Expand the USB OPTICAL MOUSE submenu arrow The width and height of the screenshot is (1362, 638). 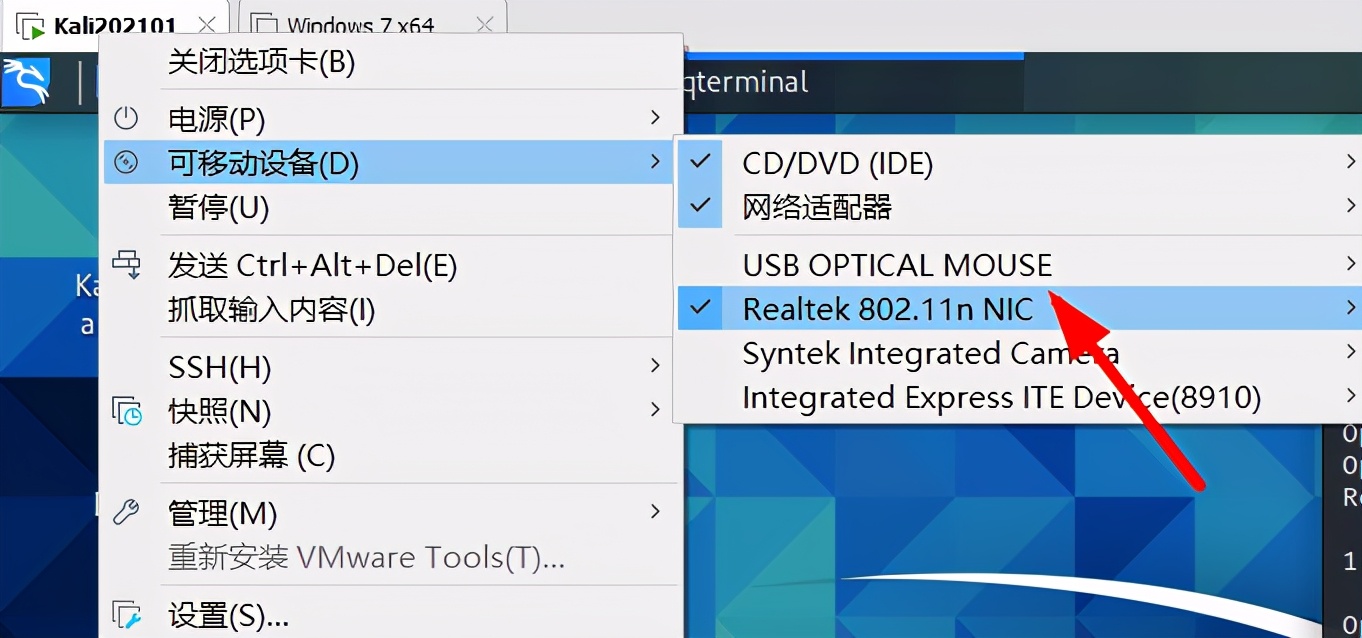[1350, 264]
